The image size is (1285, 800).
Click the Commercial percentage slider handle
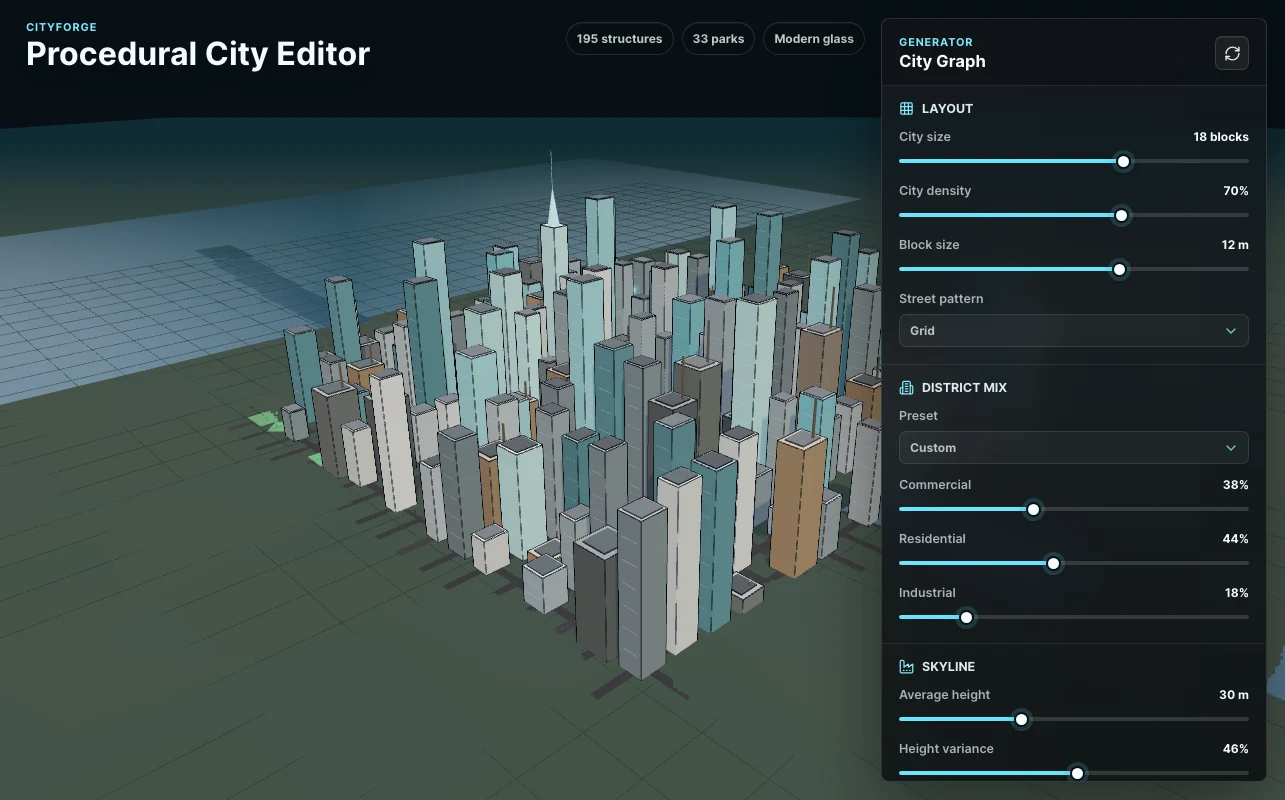pyautogui.click(x=1033, y=509)
